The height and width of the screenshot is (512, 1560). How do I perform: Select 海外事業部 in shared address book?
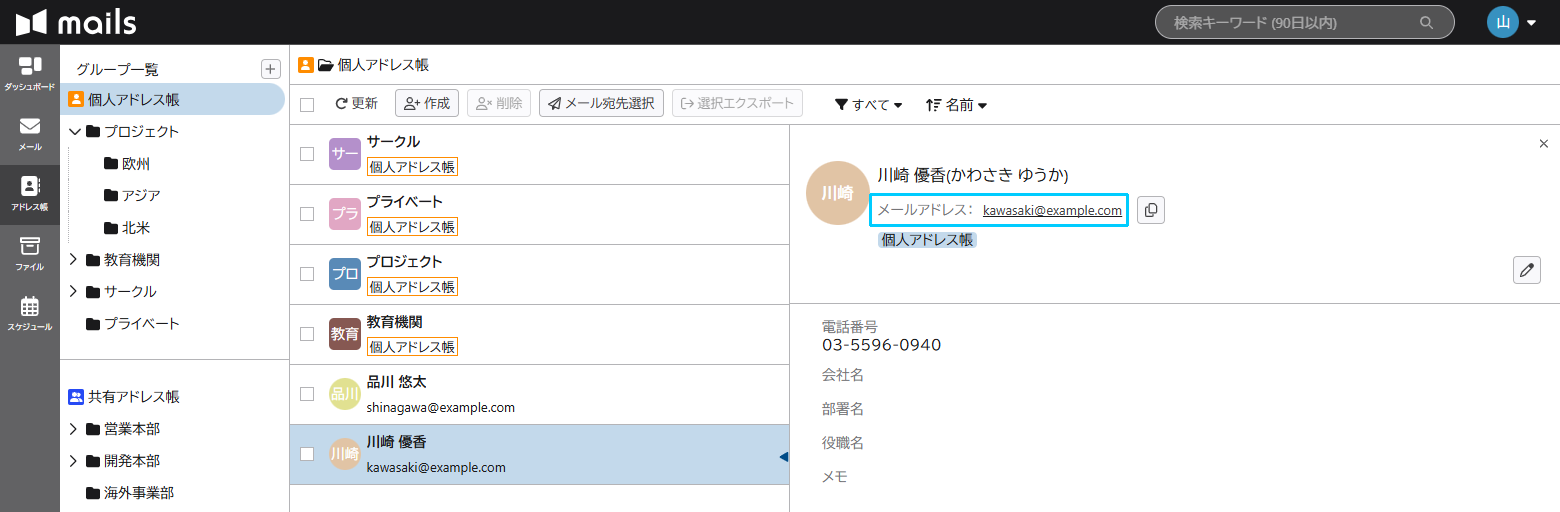click(138, 493)
